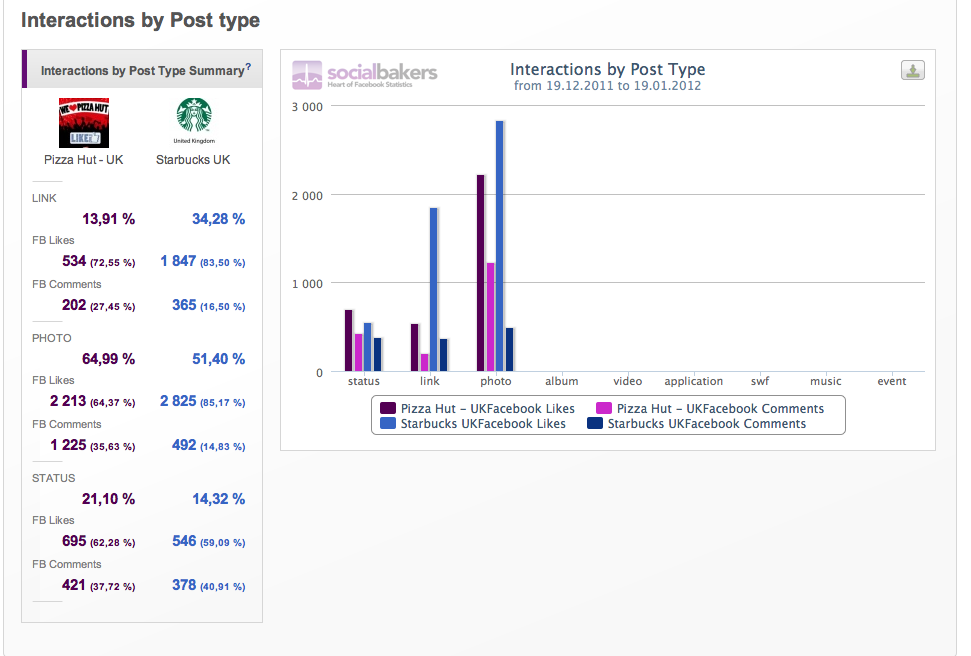Click the Starbucks UK name
Image resolution: width=971 pixels, height=656 pixels.
tap(193, 159)
